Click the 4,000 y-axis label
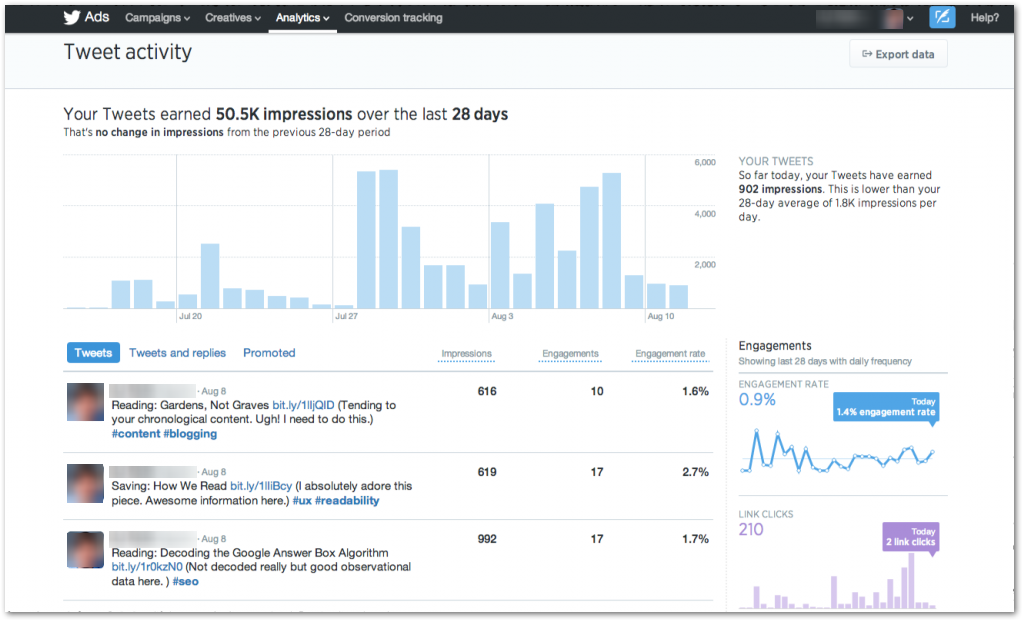1023x621 pixels. click(x=705, y=214)
